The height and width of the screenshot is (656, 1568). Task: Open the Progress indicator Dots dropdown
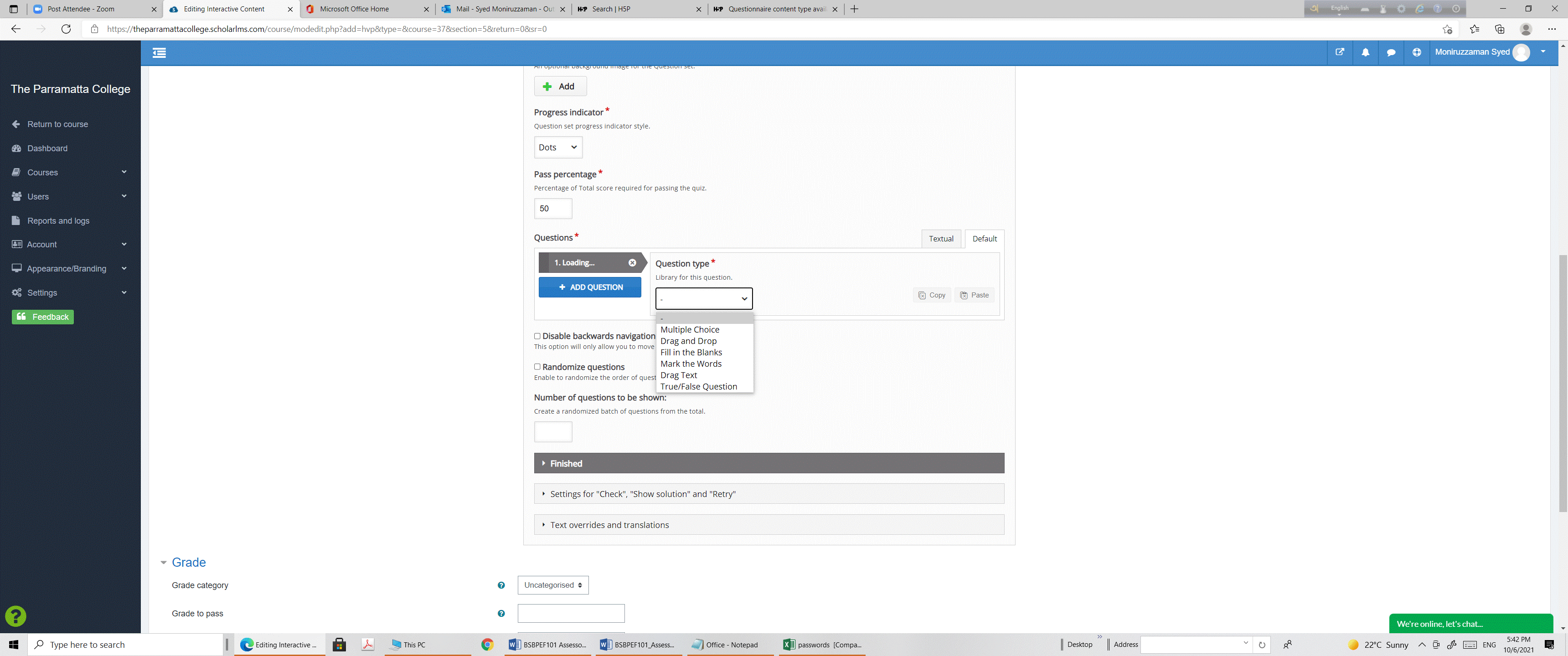click(557, 147)
